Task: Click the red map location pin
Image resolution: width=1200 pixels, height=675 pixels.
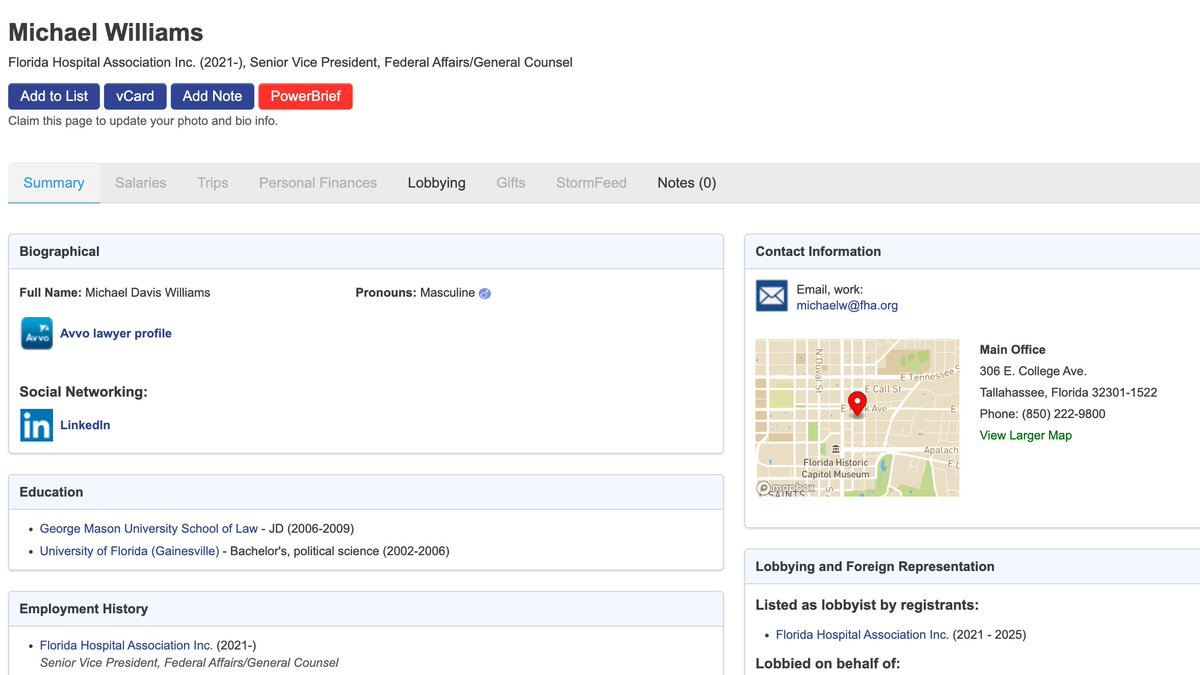Action: coord(857,404)
